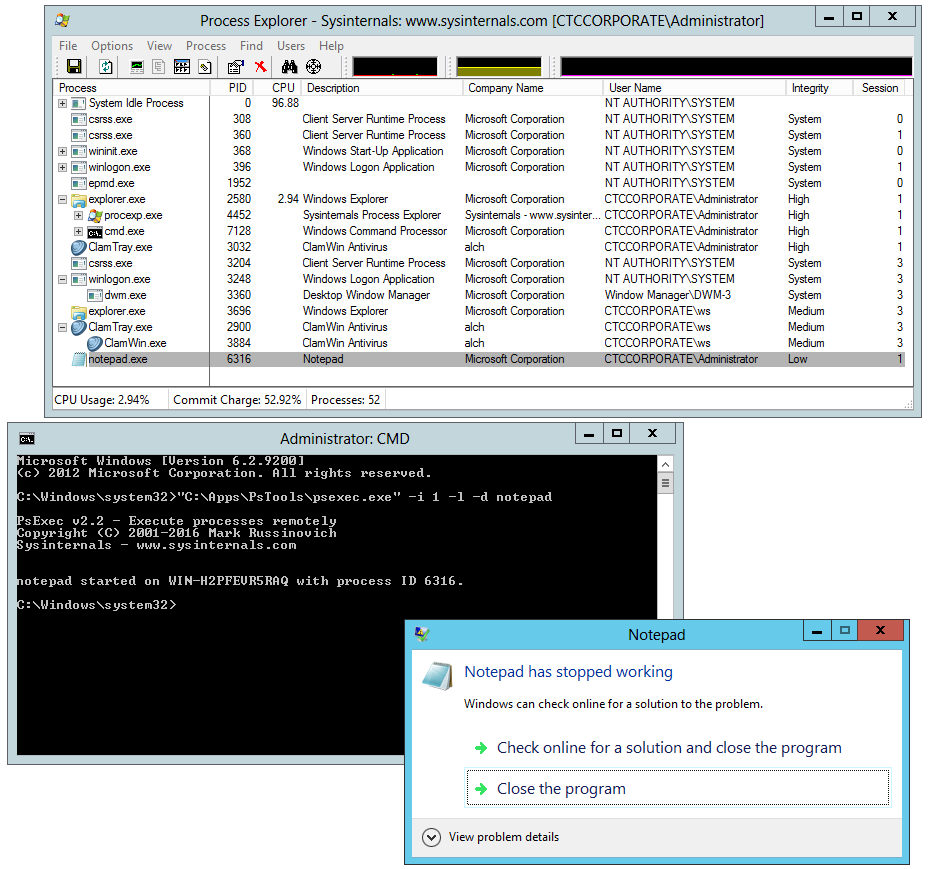The width and height of the screenshot is (929, 869).
Task: Open System Information via the graph toolbar icon
Action: [x=137, y=66]
